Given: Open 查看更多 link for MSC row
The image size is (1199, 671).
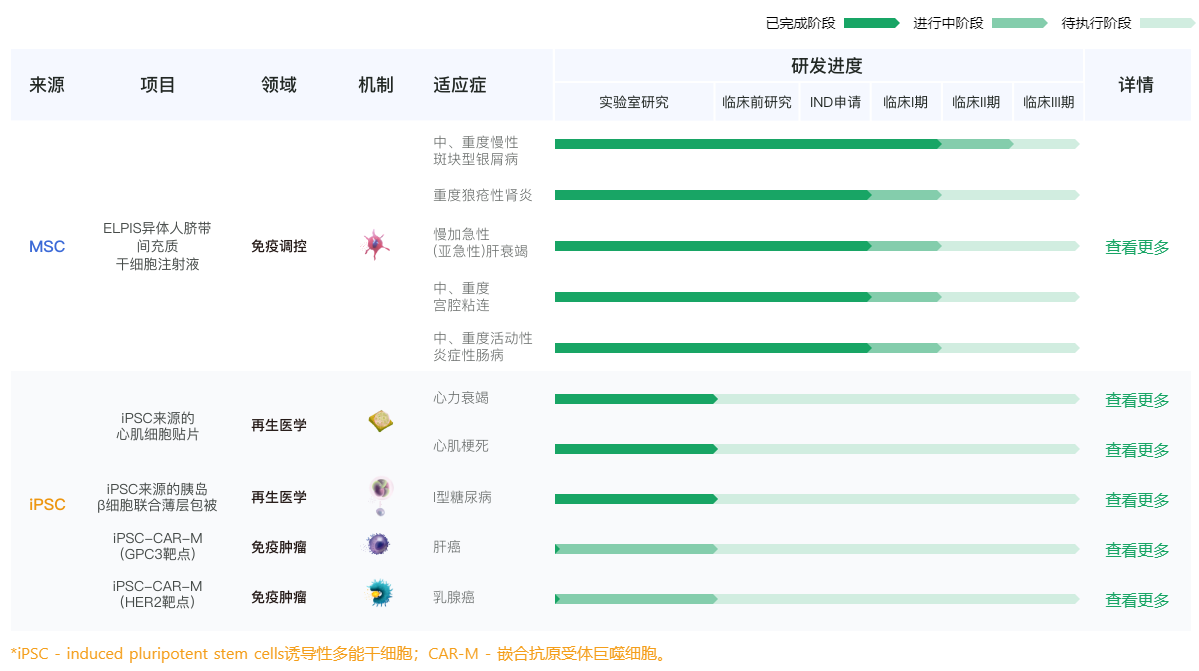Looking at the screenshot, I should click(x=1137, y=247).
